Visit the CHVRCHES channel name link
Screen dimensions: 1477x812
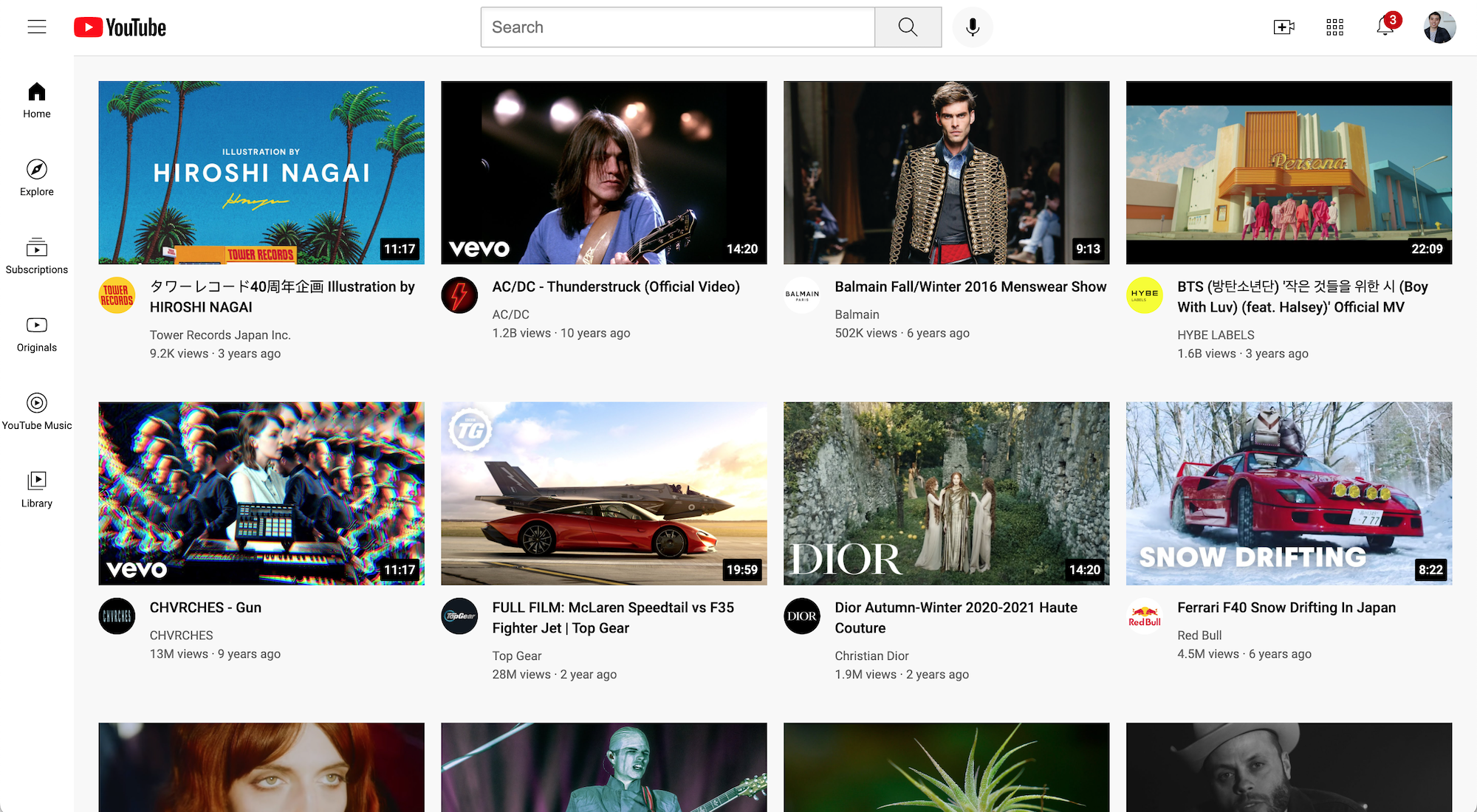point(181,636)
